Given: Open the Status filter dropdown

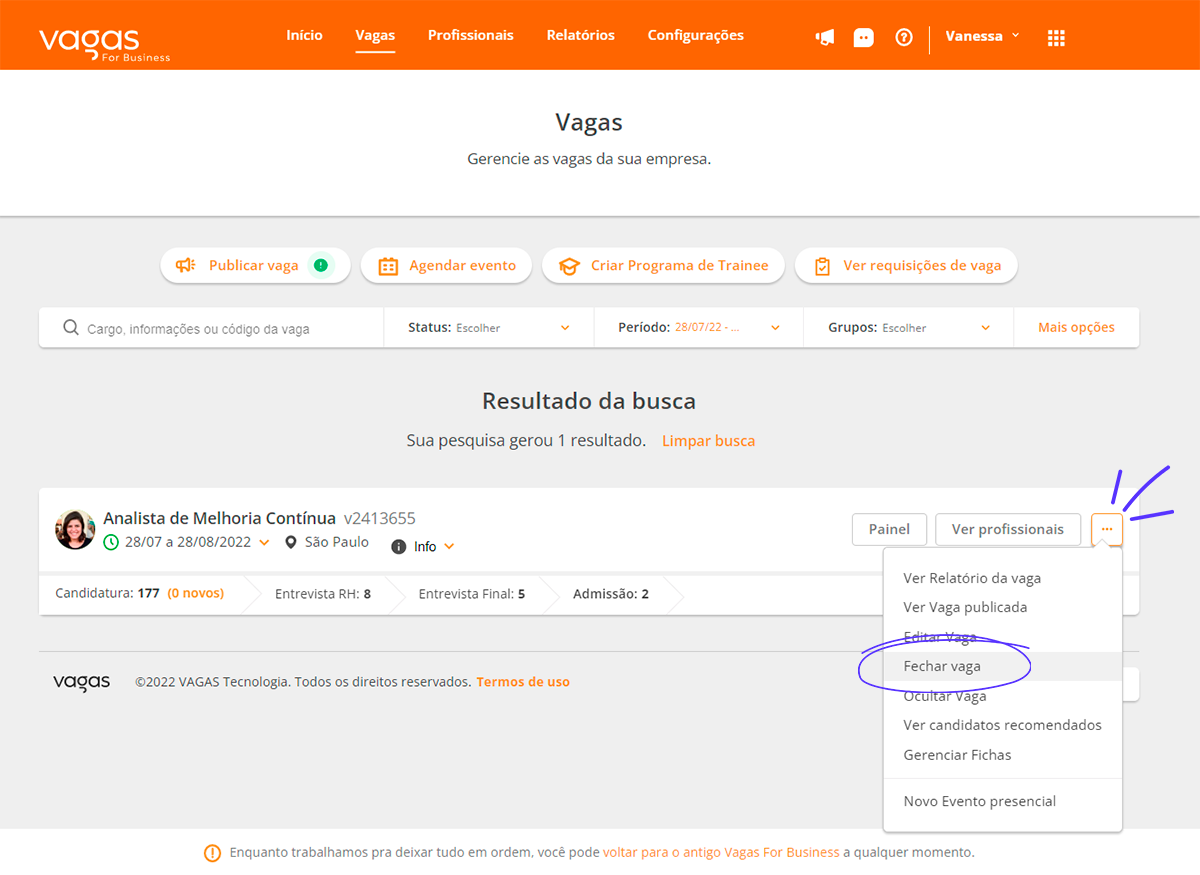Looking at the screenshot, I should click(x=489, y=327).
